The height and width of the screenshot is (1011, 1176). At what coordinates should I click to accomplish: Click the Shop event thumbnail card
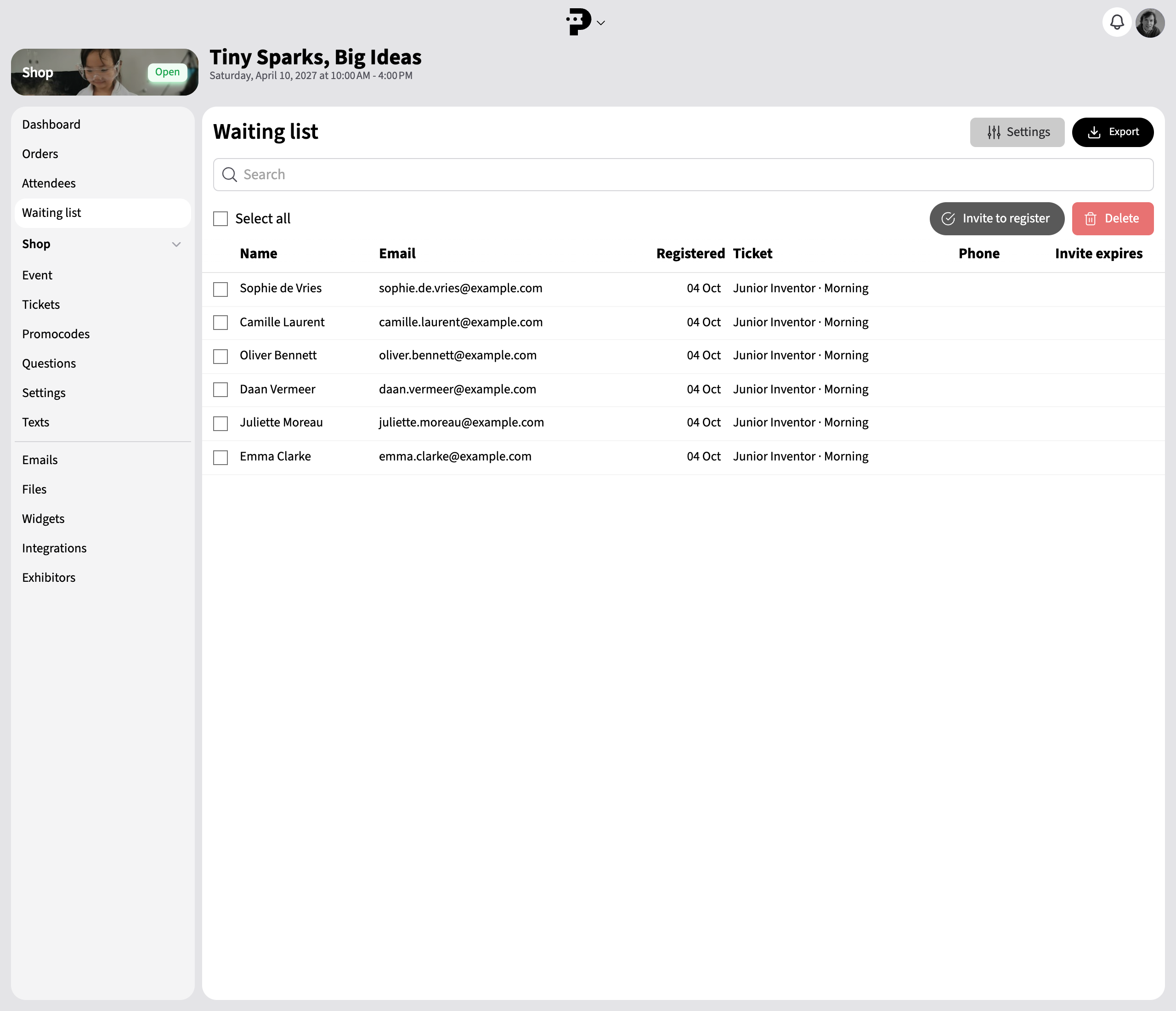(104, 72)
